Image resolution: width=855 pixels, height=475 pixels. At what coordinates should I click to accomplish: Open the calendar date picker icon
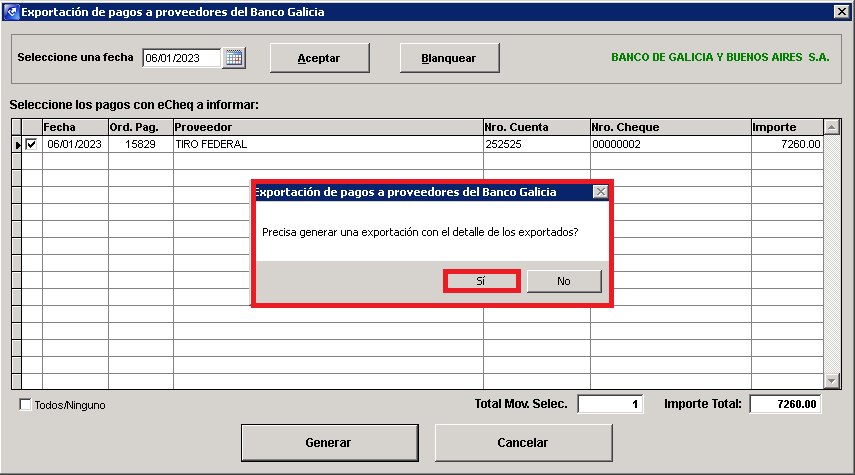pyautogui.click(x=234, y=58)
